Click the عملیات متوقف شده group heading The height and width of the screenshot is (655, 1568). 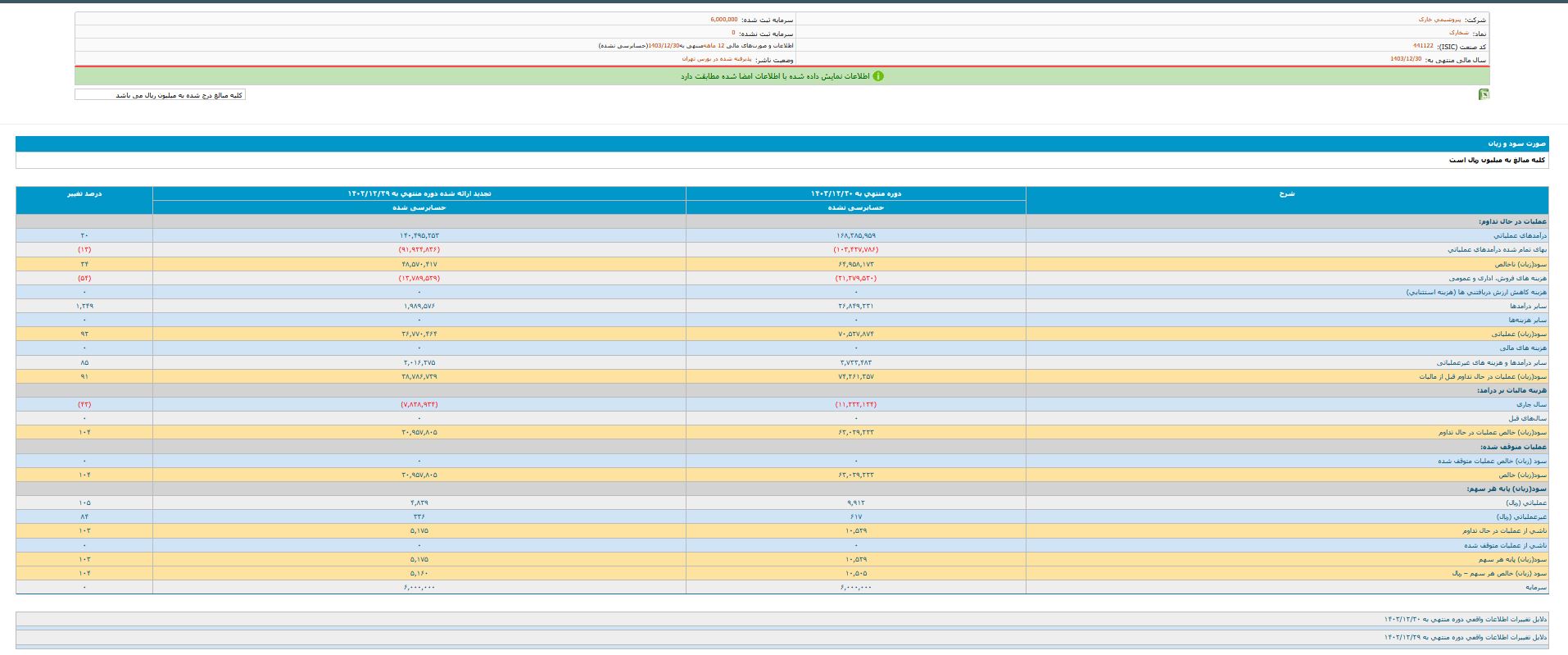(x=1513, y=447)
